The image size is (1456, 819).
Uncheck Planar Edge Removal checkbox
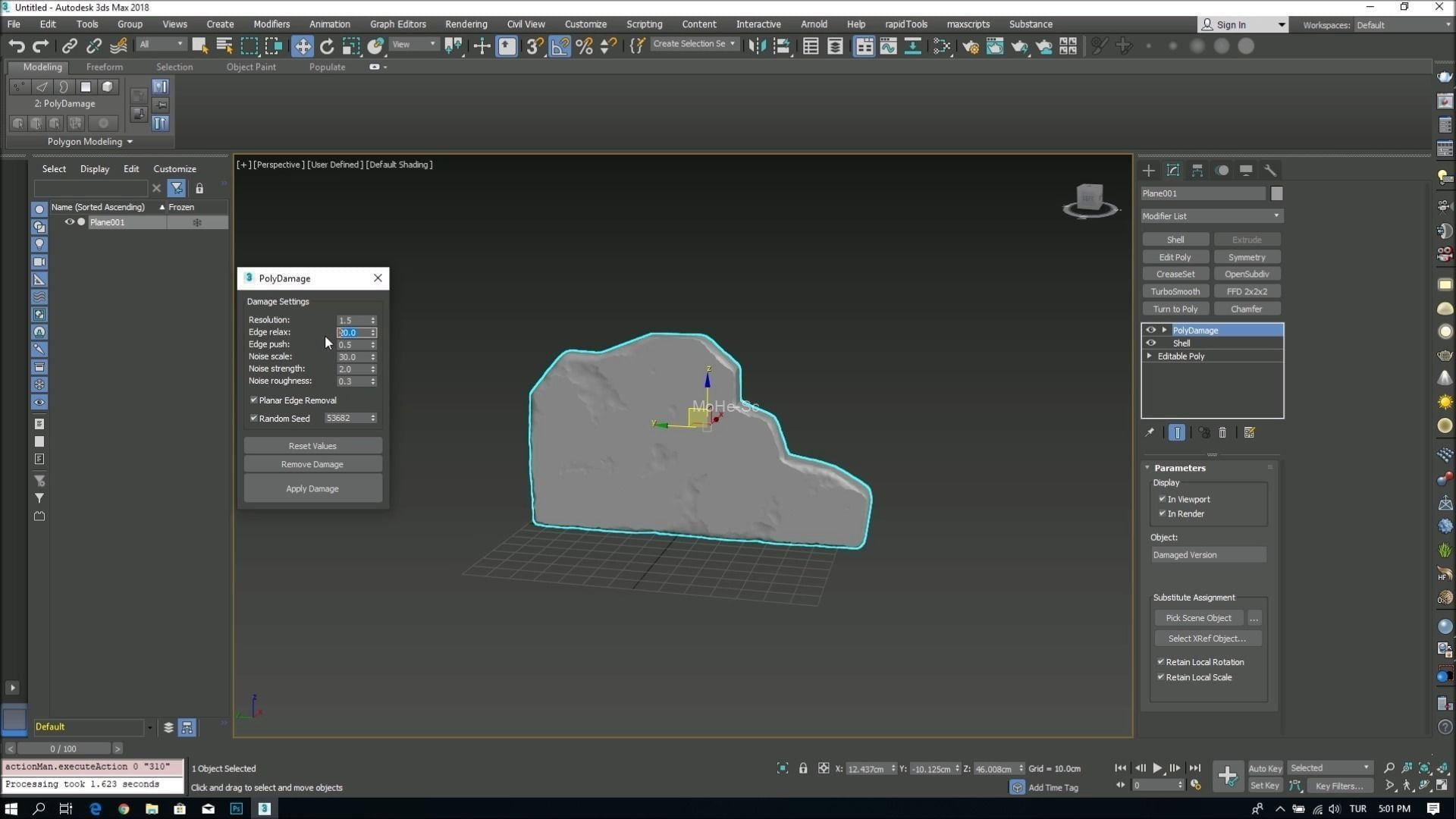point(254,400)
